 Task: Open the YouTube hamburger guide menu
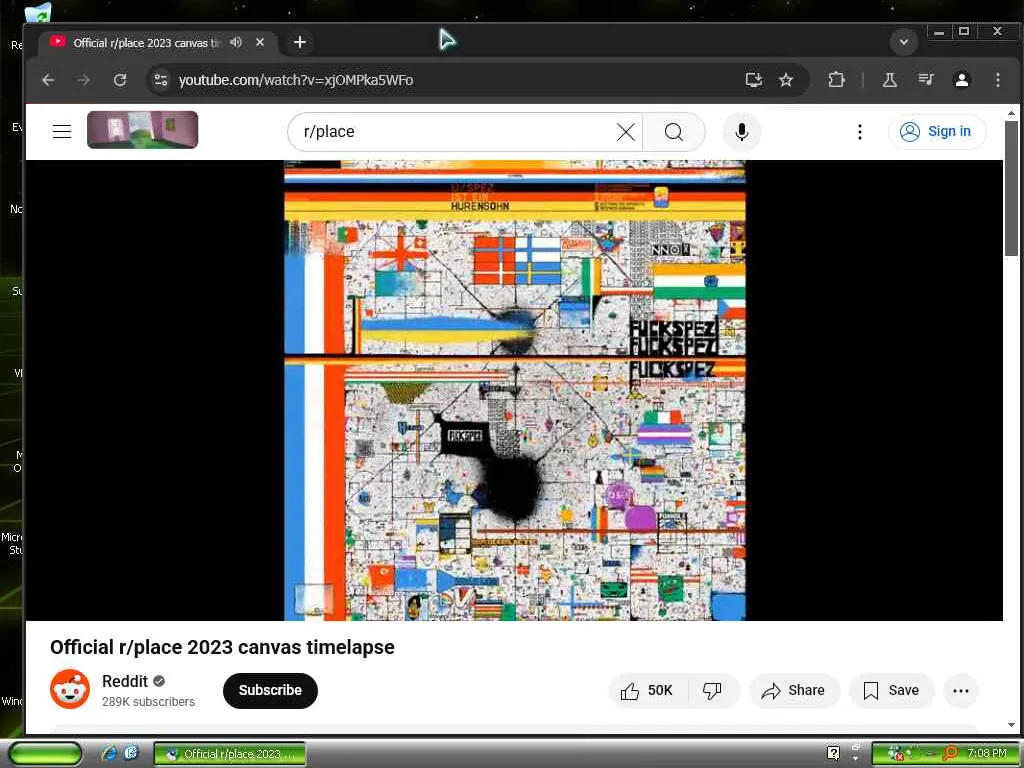(62, 131)
